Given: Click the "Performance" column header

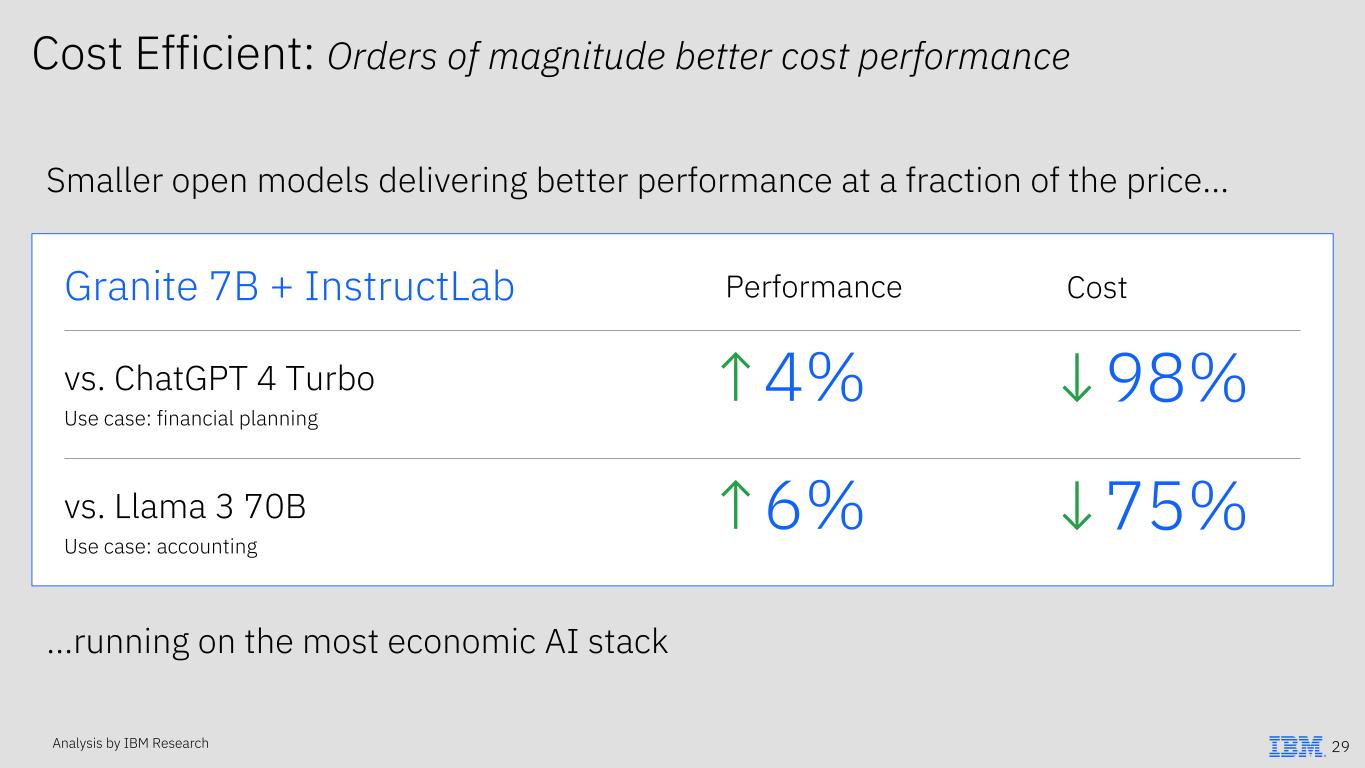Looking at the screenshot, I should click(x=813, y=287).
